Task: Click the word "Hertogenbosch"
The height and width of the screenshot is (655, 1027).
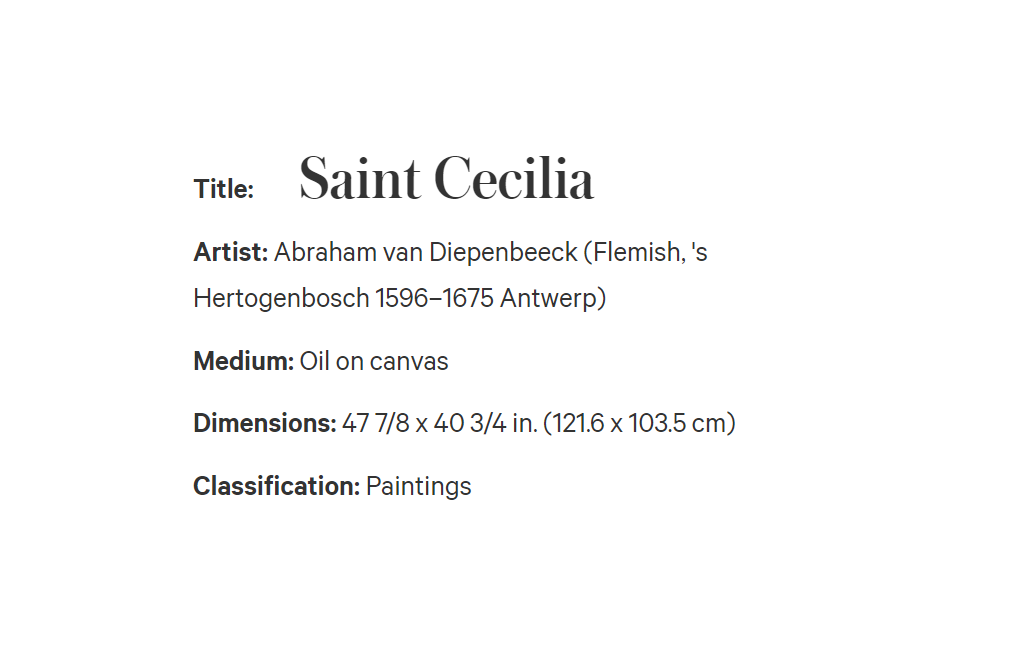Action: (x=282, y=299)
